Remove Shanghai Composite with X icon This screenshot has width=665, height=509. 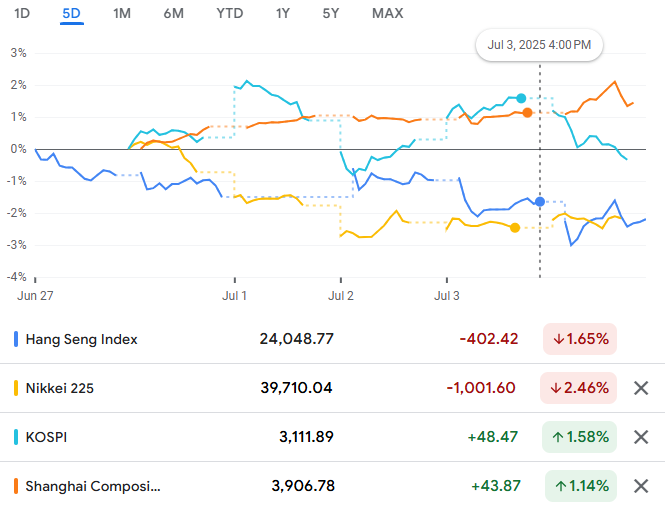(642, 486)
